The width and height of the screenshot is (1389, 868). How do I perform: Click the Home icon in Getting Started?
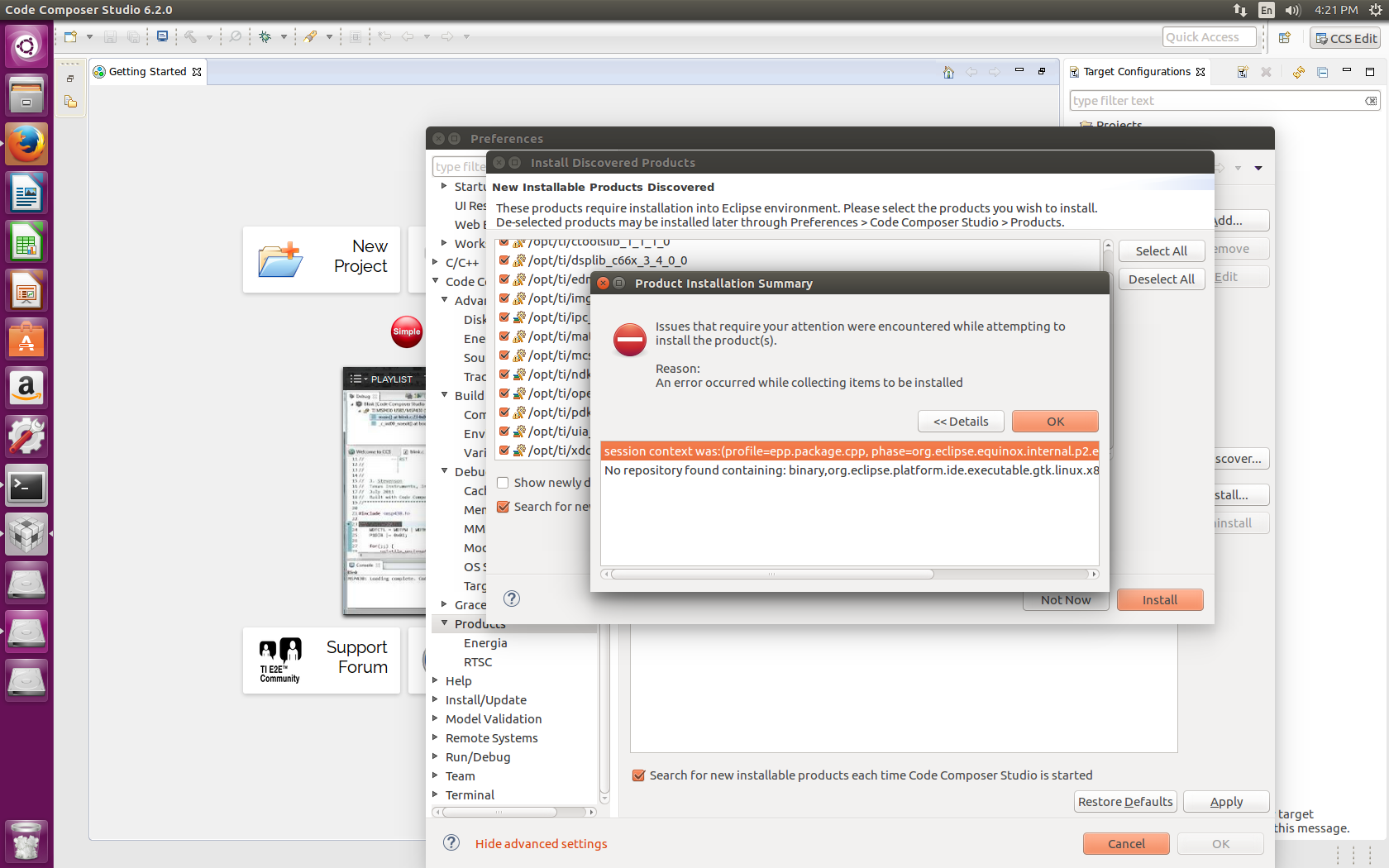[948, 72]
